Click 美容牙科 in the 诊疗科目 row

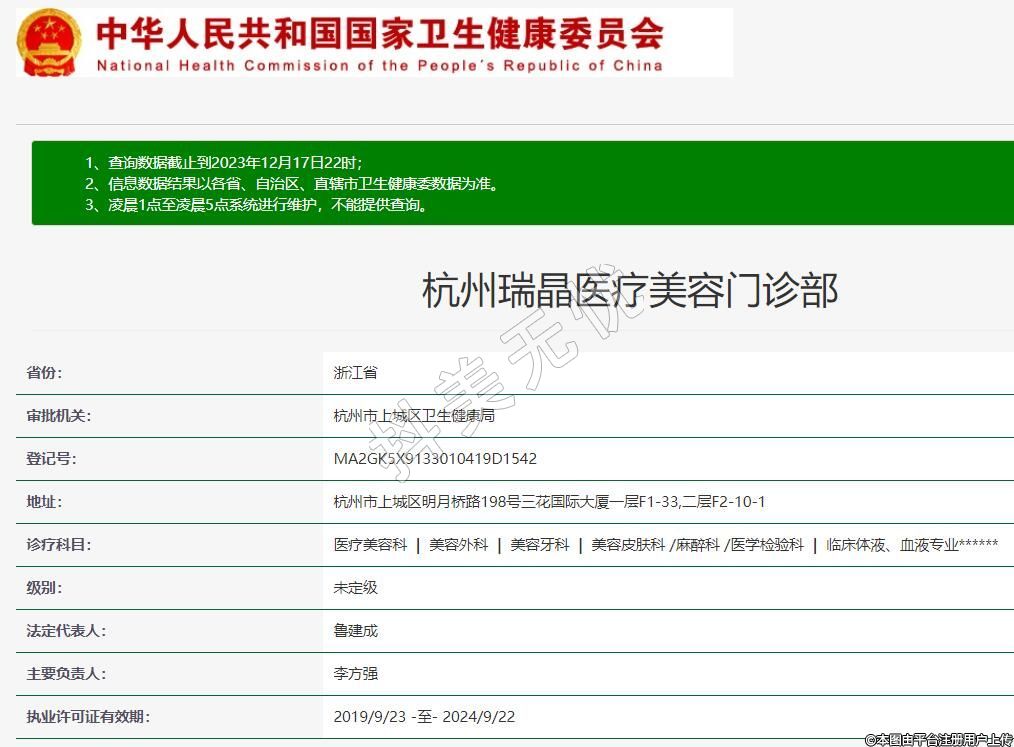coord(540,545)
